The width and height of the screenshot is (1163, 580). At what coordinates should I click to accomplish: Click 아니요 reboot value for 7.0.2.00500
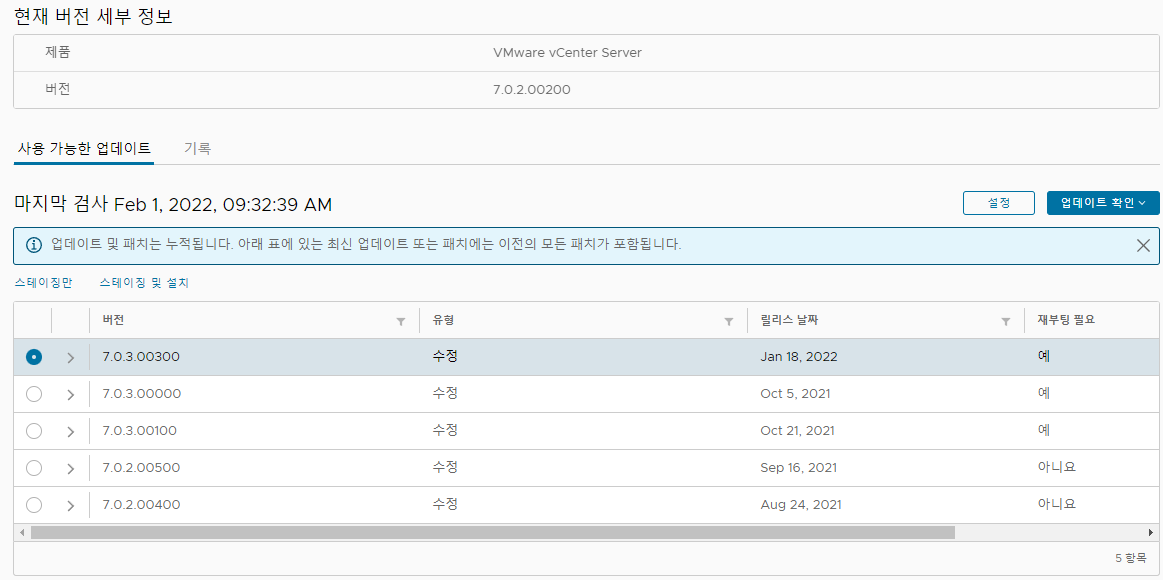coord(1057,467)
